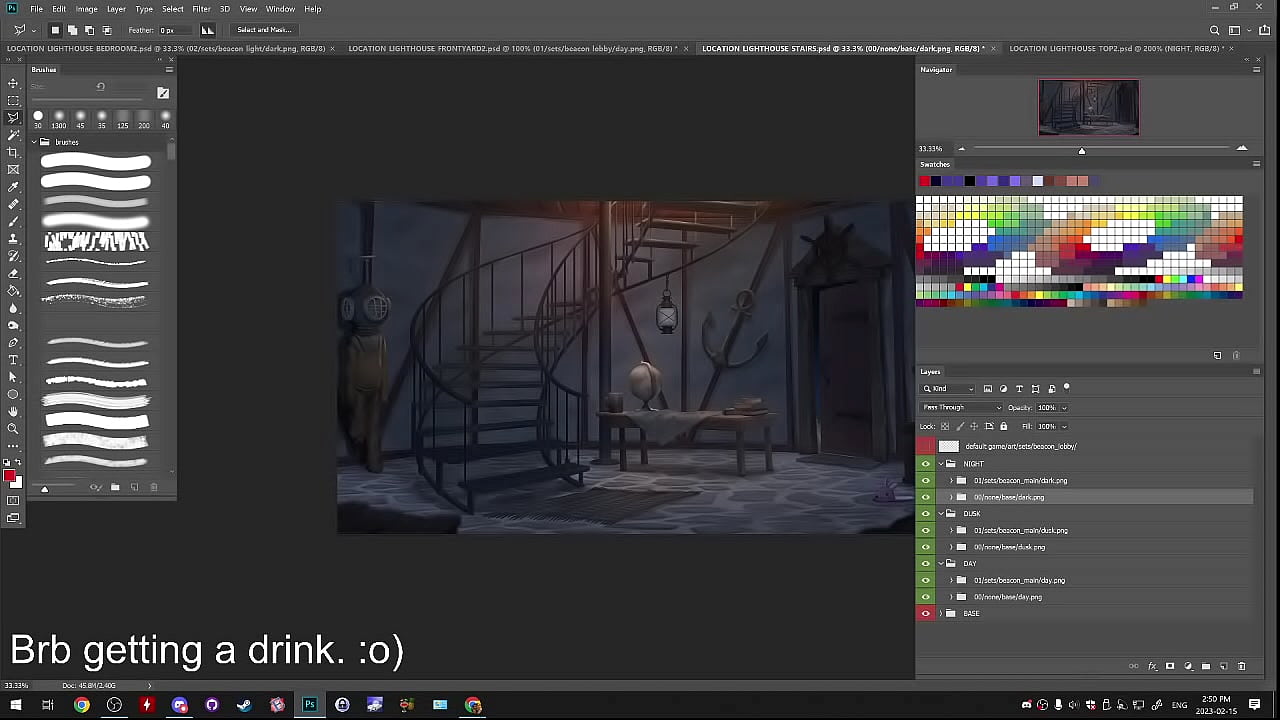Select the Zoom tool
Image resolution: width=1280 pixels, height=720 pixels.
pos(13,428)
